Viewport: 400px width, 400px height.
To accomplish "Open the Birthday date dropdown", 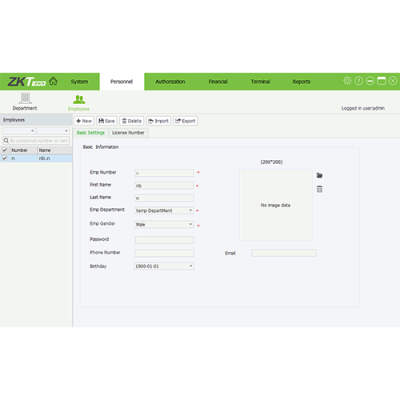I will [x=164, y=266].
